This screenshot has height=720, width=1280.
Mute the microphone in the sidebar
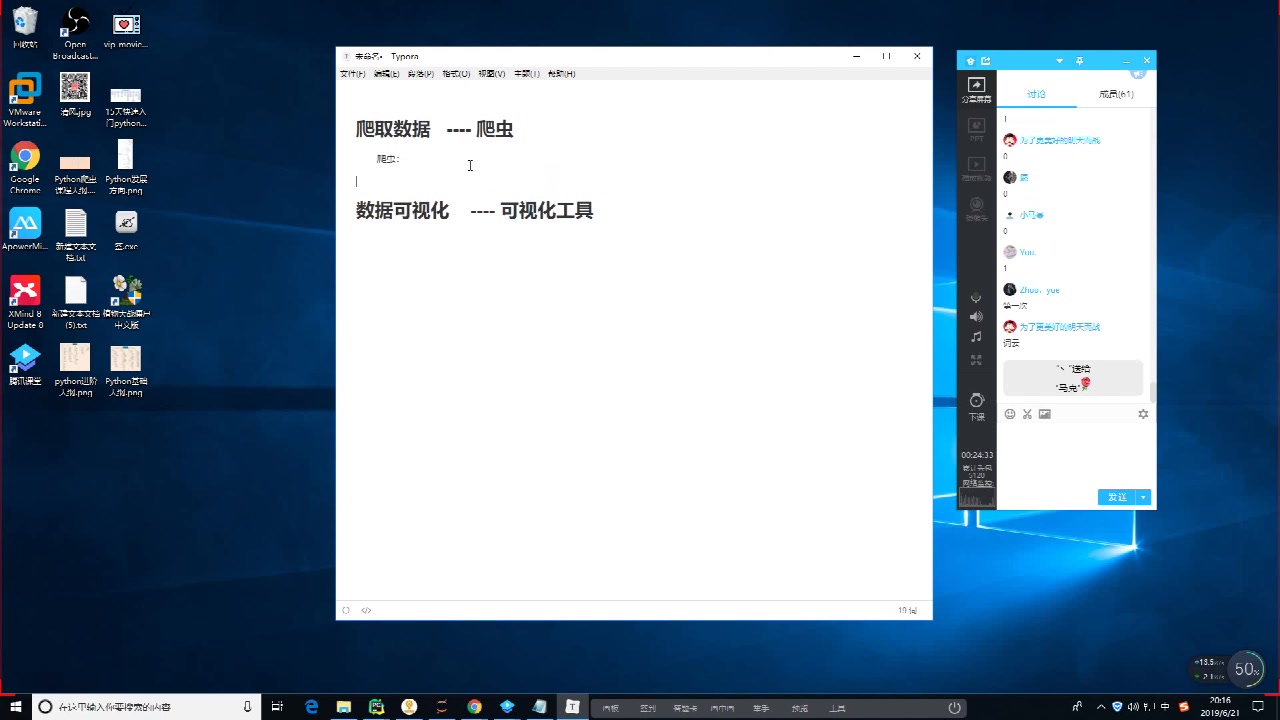click(x=976, y=297)
